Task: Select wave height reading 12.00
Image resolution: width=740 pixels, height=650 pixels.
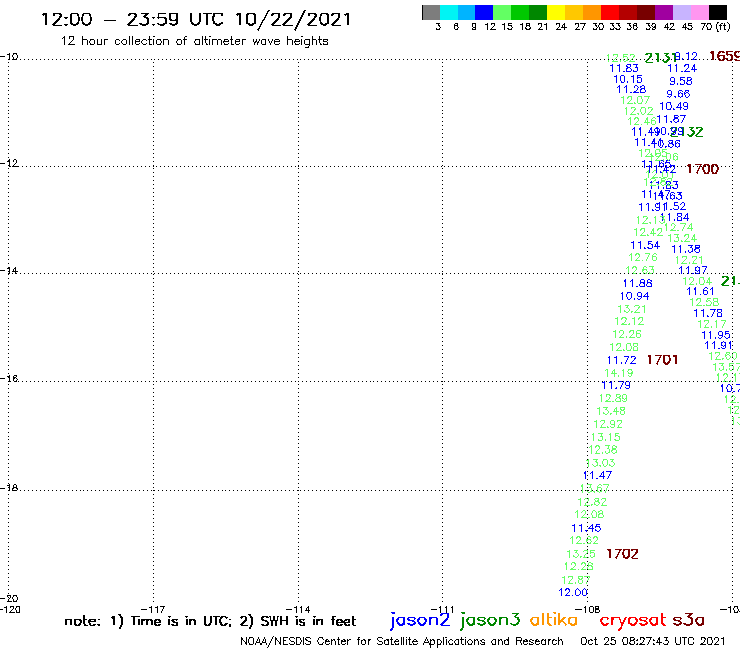Action: tap(573, 592)
